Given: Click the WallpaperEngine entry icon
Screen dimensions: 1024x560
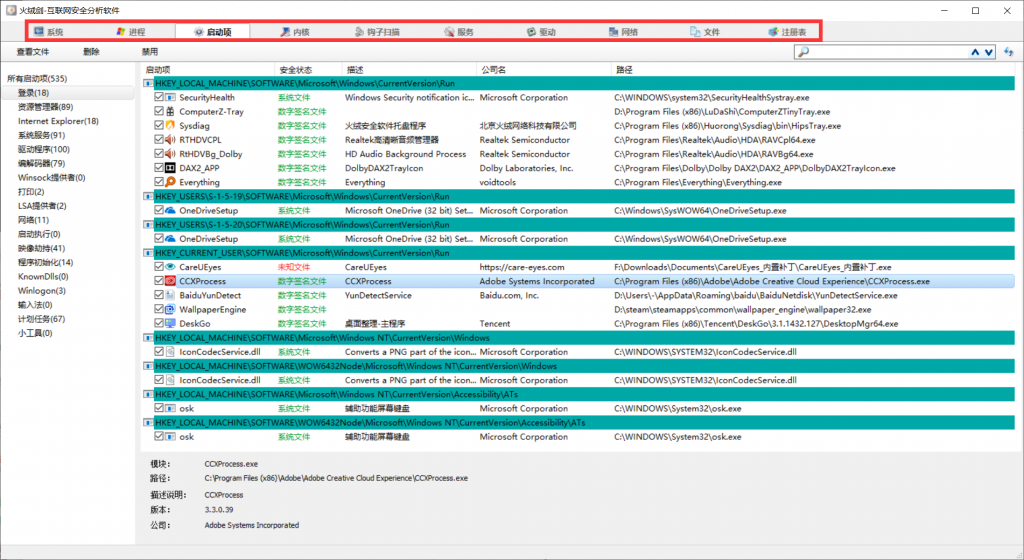Looking at the screenshot, I should (170, 310).
